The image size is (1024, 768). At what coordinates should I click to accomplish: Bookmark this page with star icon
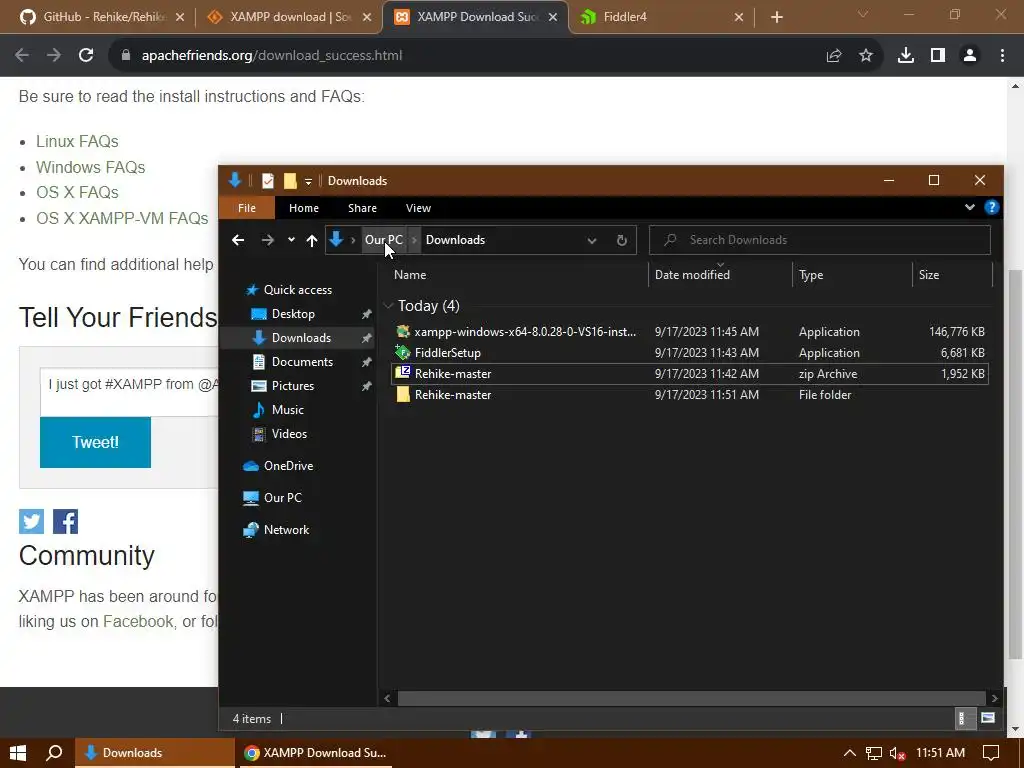click(x=866, y=56)
